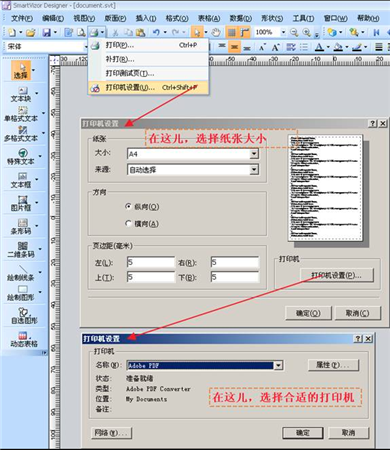
Task: Click the Redo arrow icon
Action: 175,32
